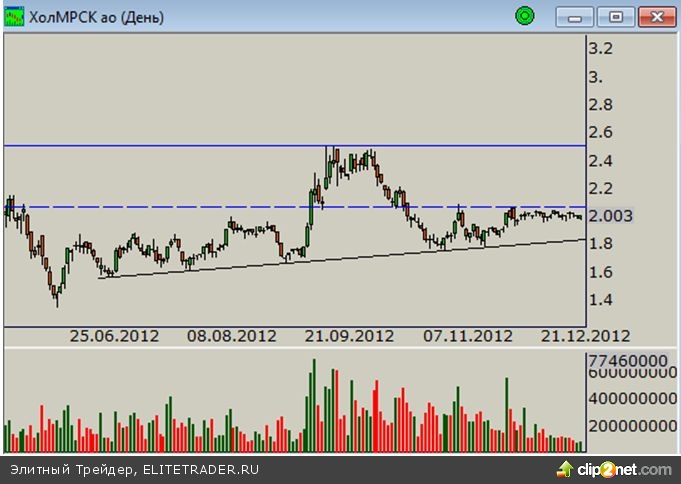This screenshot has height=484, width=681.
Task: Click the 21.09.2012 date label
Action: (x=349, y=336)
